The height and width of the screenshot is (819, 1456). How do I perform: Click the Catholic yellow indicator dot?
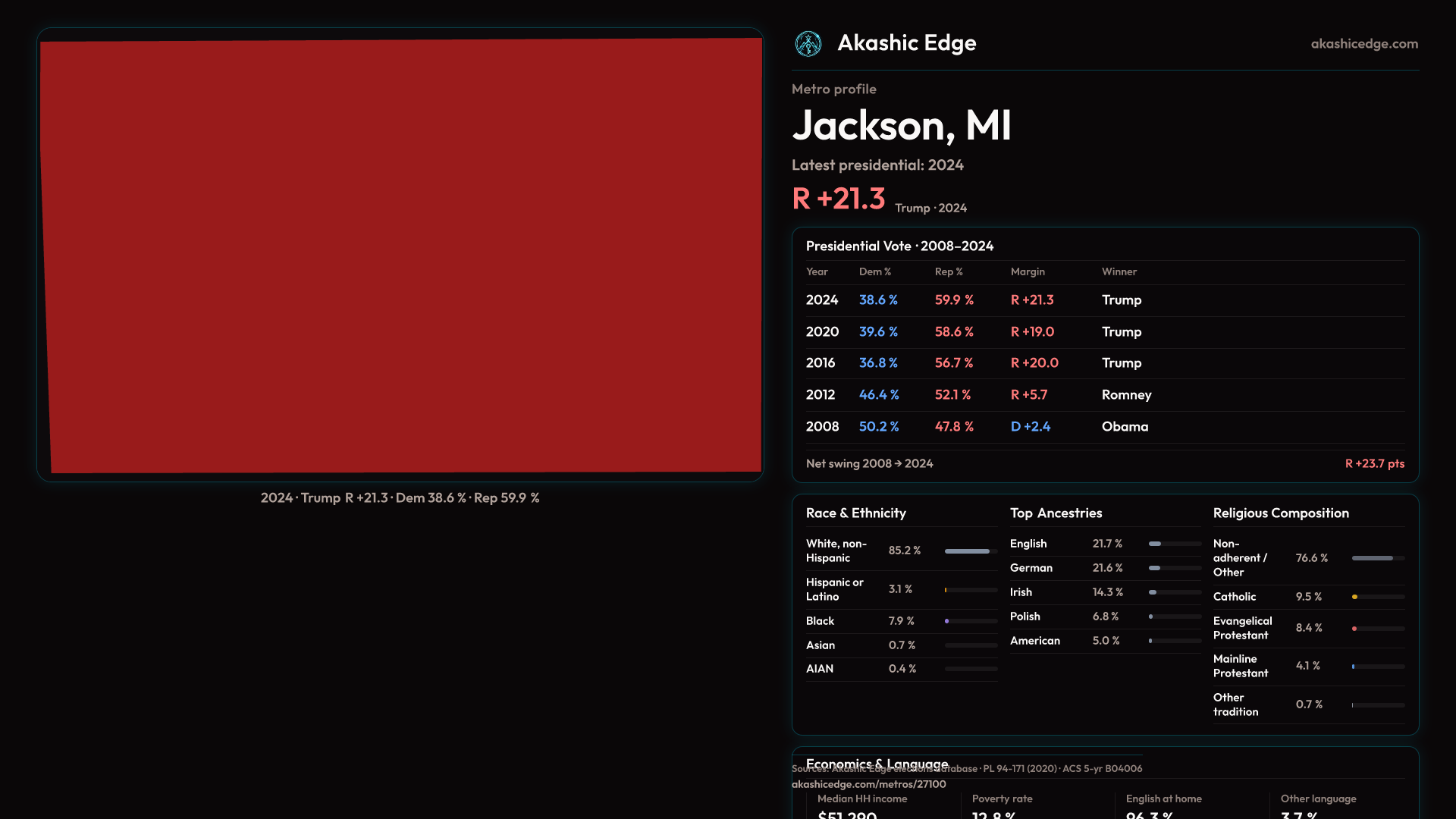click(1354, 597)
